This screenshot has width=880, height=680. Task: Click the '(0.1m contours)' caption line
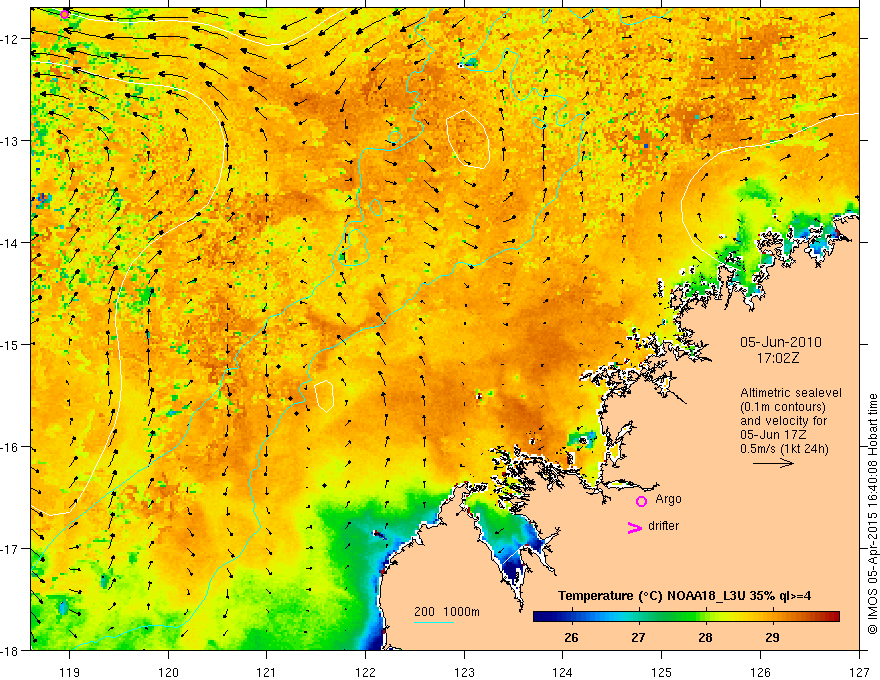click(783, 407)
